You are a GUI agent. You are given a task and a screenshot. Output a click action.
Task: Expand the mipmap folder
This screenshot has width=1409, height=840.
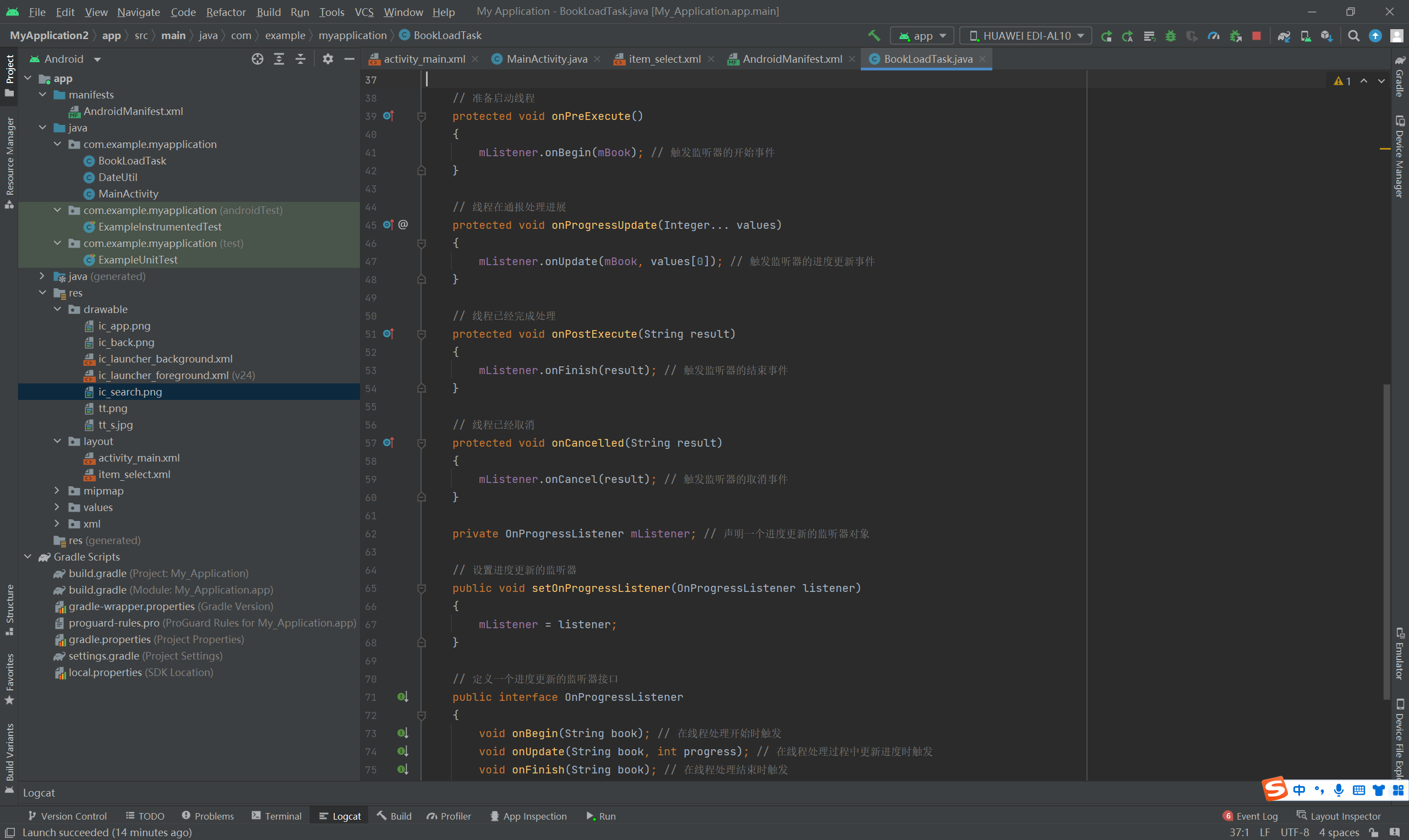pos(57,491)
